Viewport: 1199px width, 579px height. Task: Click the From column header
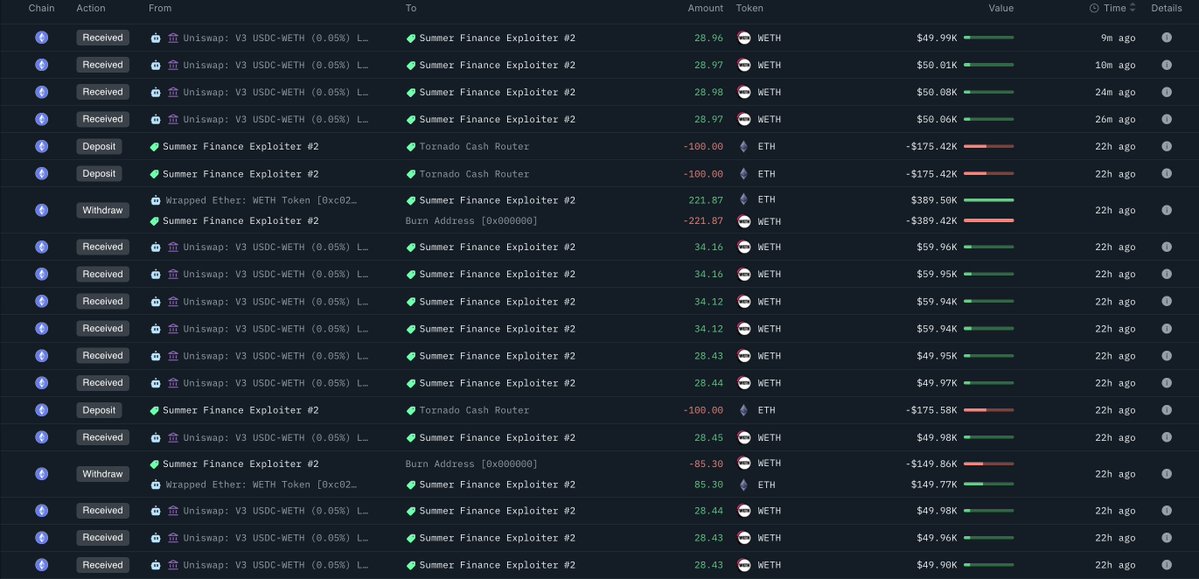pos(160,8)
